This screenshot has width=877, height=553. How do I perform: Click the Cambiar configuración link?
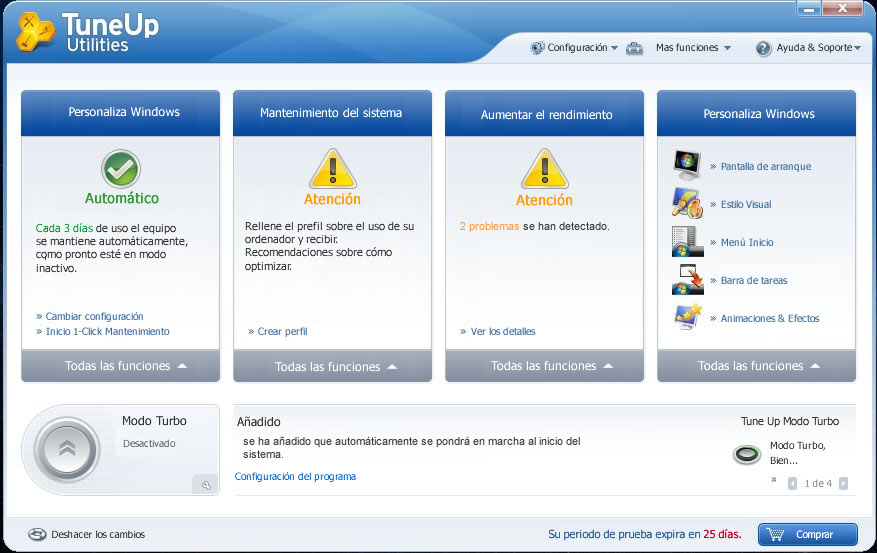[x=94, y=316]
